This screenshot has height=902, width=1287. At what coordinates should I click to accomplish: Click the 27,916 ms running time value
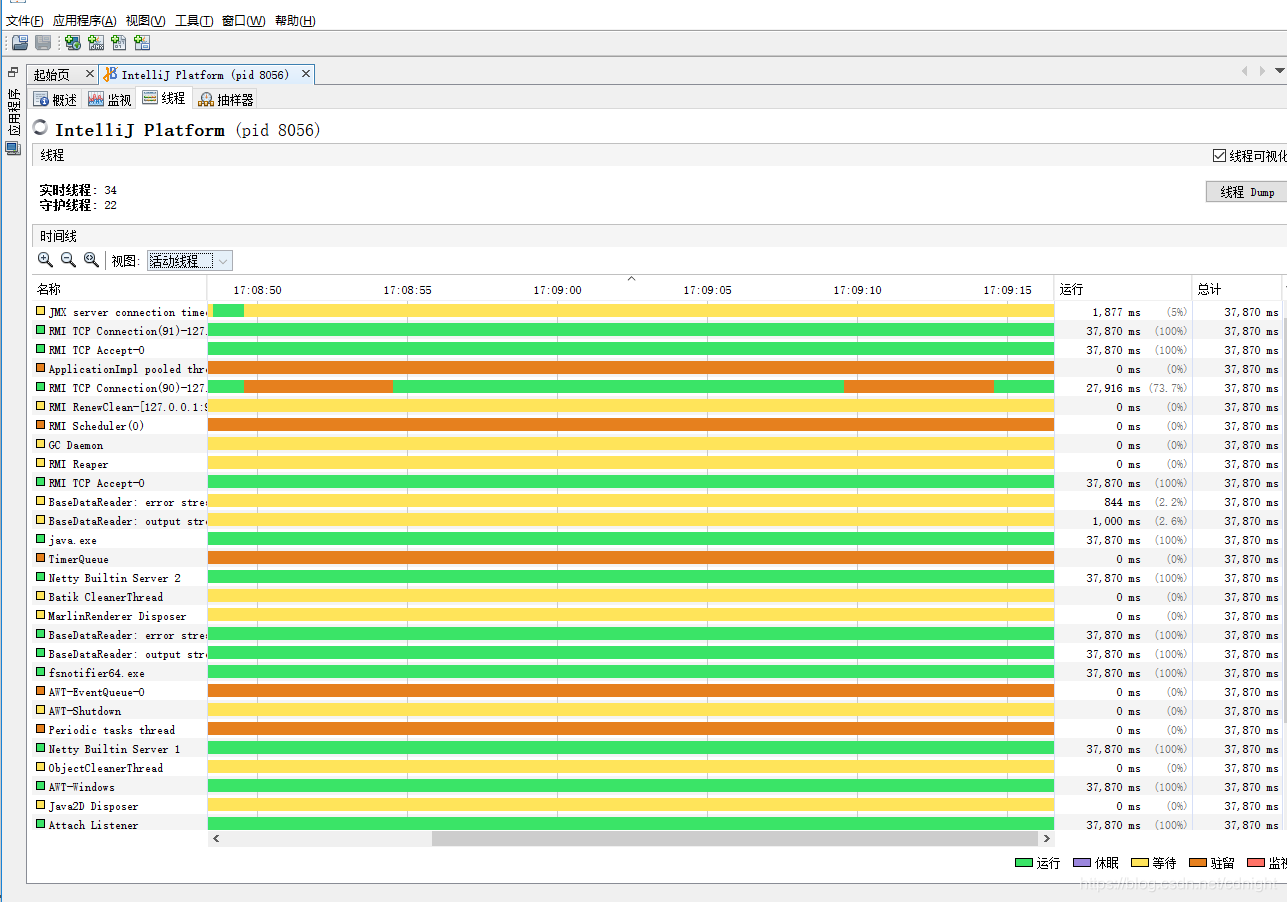[x=1114, y=388]
